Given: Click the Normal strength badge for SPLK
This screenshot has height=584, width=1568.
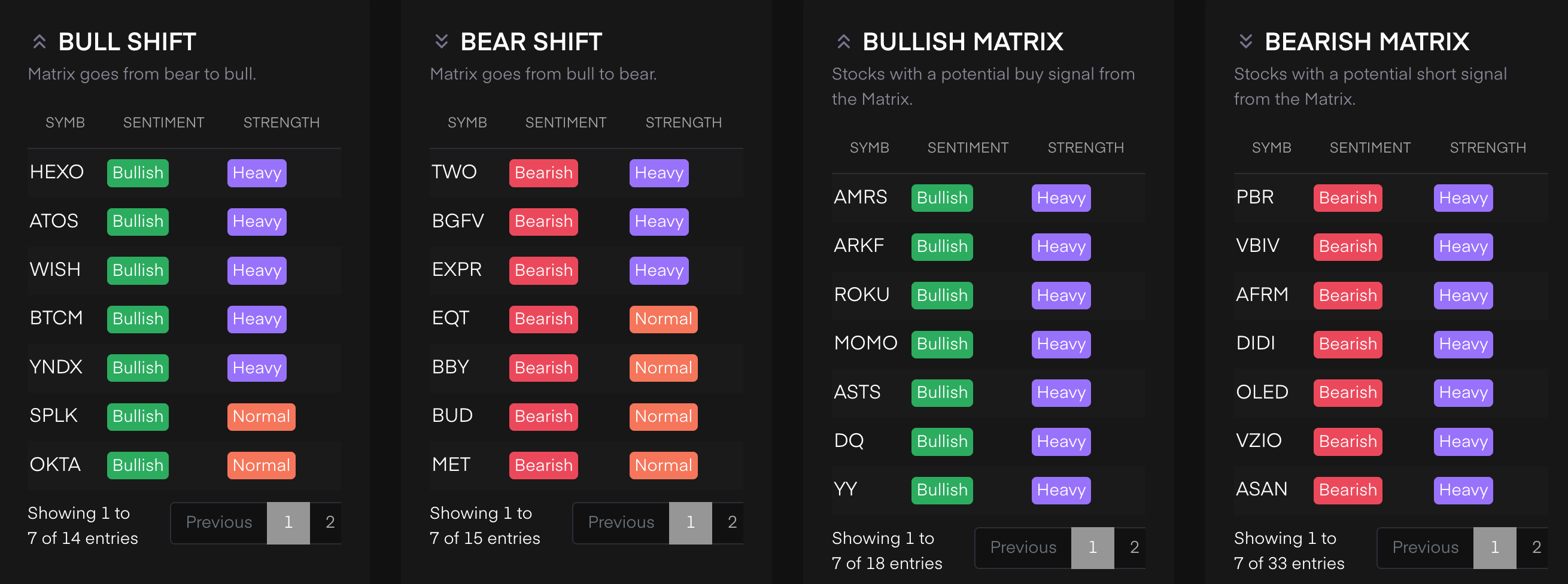Looking at the screenshot, I should (261, 416).
